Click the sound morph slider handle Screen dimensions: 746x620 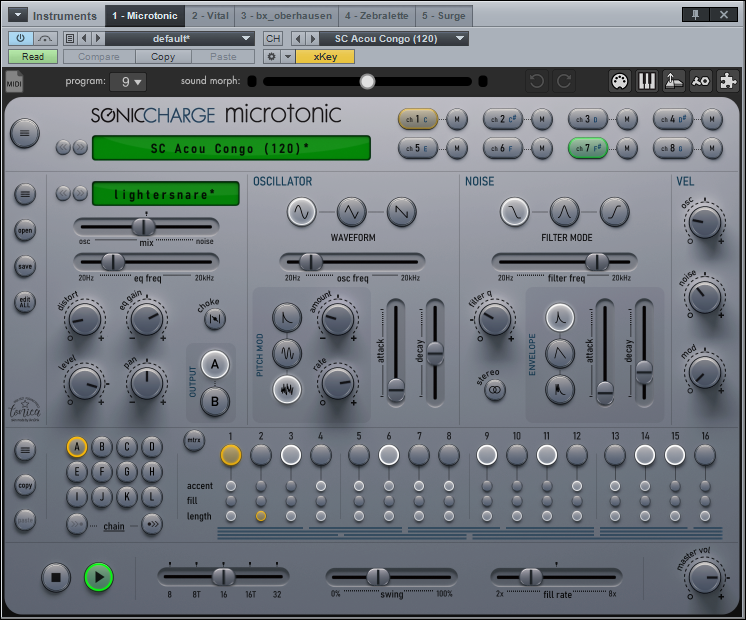(x=367, y=81)
